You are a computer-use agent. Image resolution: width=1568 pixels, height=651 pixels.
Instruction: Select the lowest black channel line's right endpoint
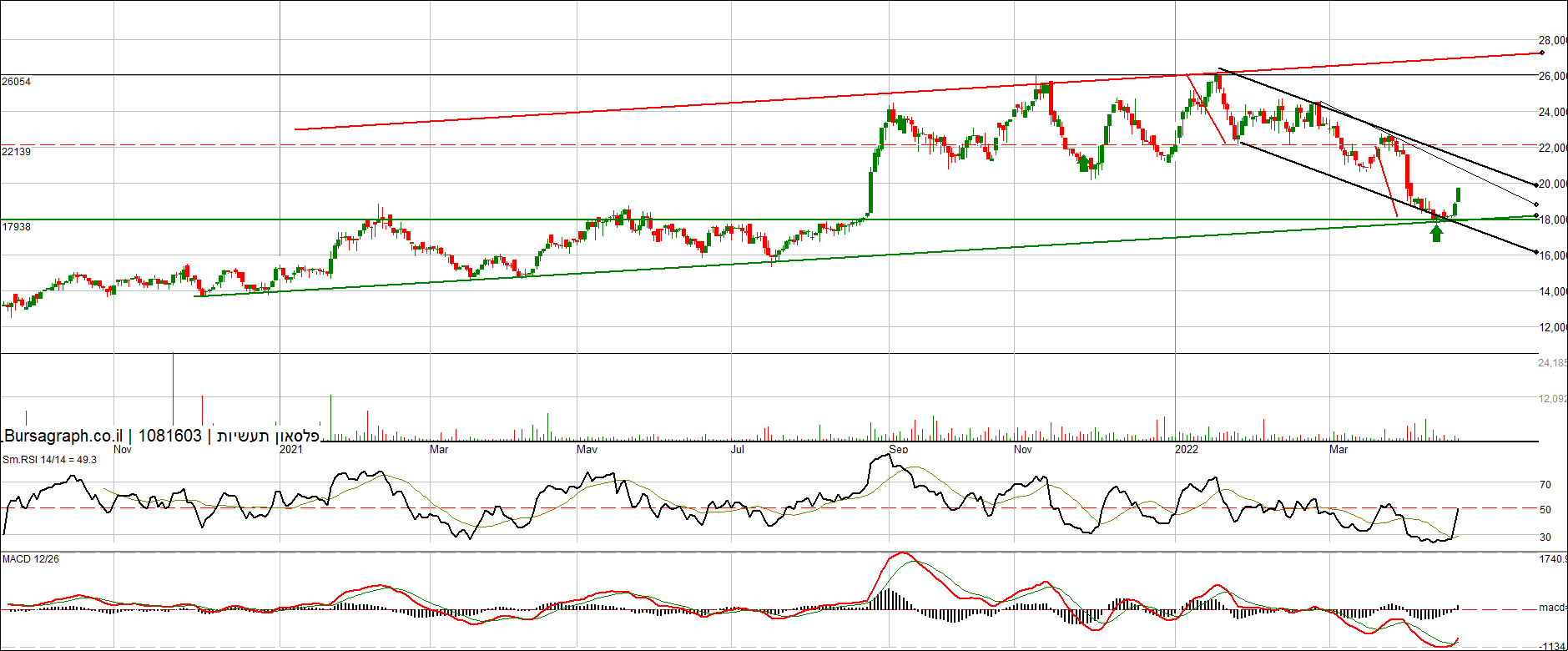pyautogui.click(x=1536, y=251)
